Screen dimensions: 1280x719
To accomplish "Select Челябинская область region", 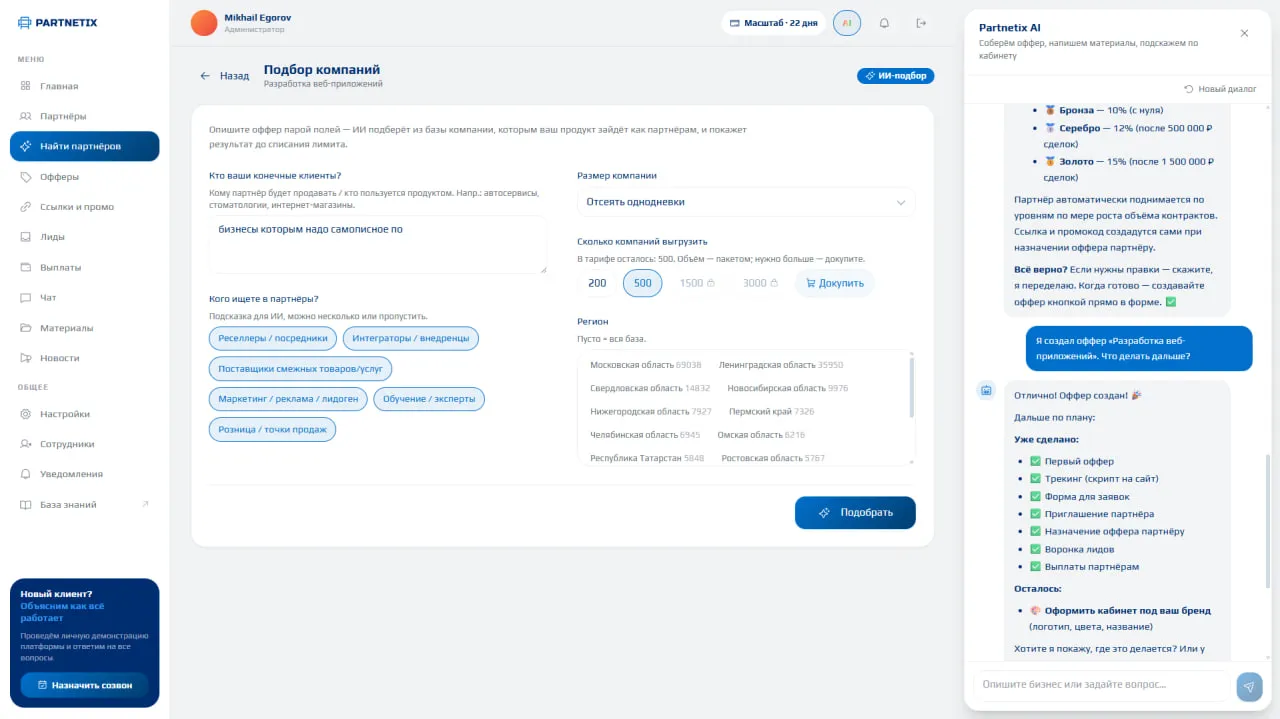I will click(645, 435).
